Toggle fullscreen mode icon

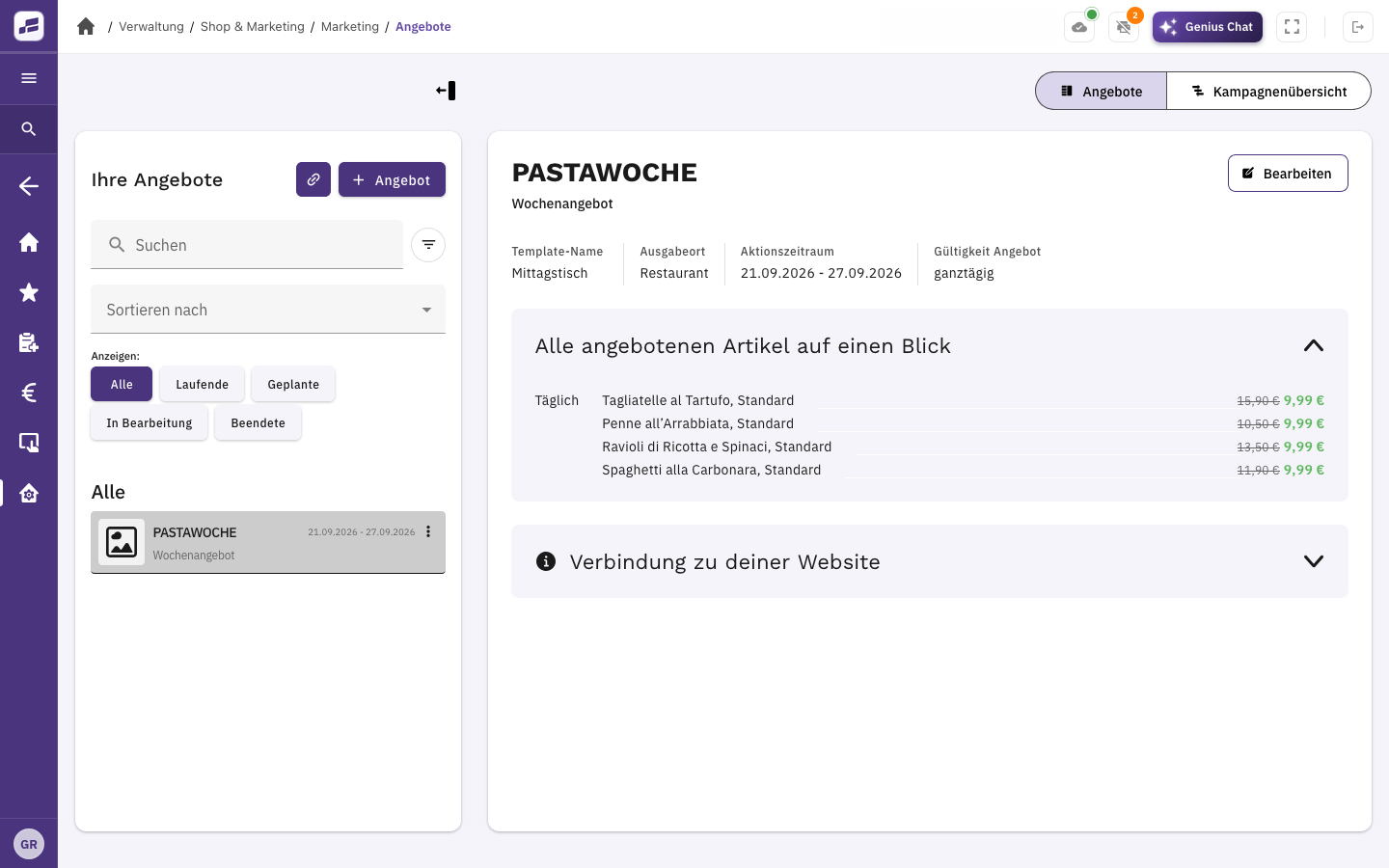1292,27
